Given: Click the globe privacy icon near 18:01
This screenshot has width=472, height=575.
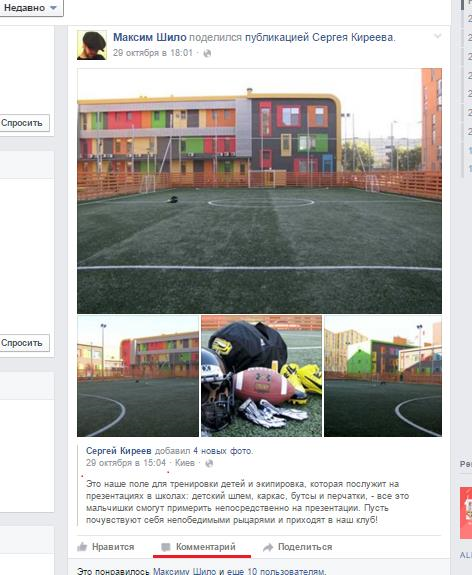Looking at the screenshot, I should pyautogui.click(x=207, y=53).
